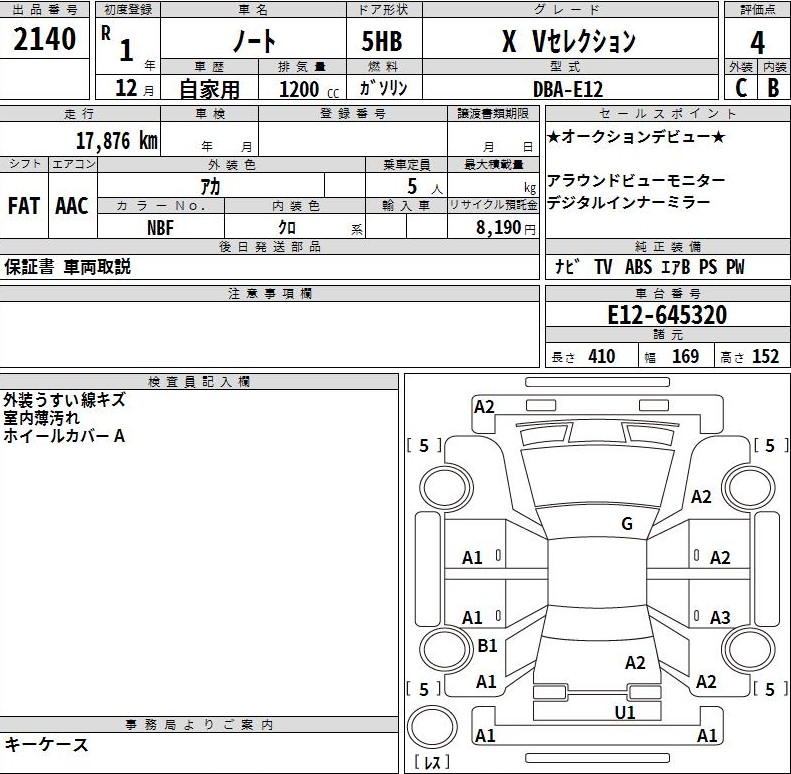The width and height of the screenshot is (791, 774).
Task: Select ★オークションデビュー★ sales point
Action: point(637,137)
